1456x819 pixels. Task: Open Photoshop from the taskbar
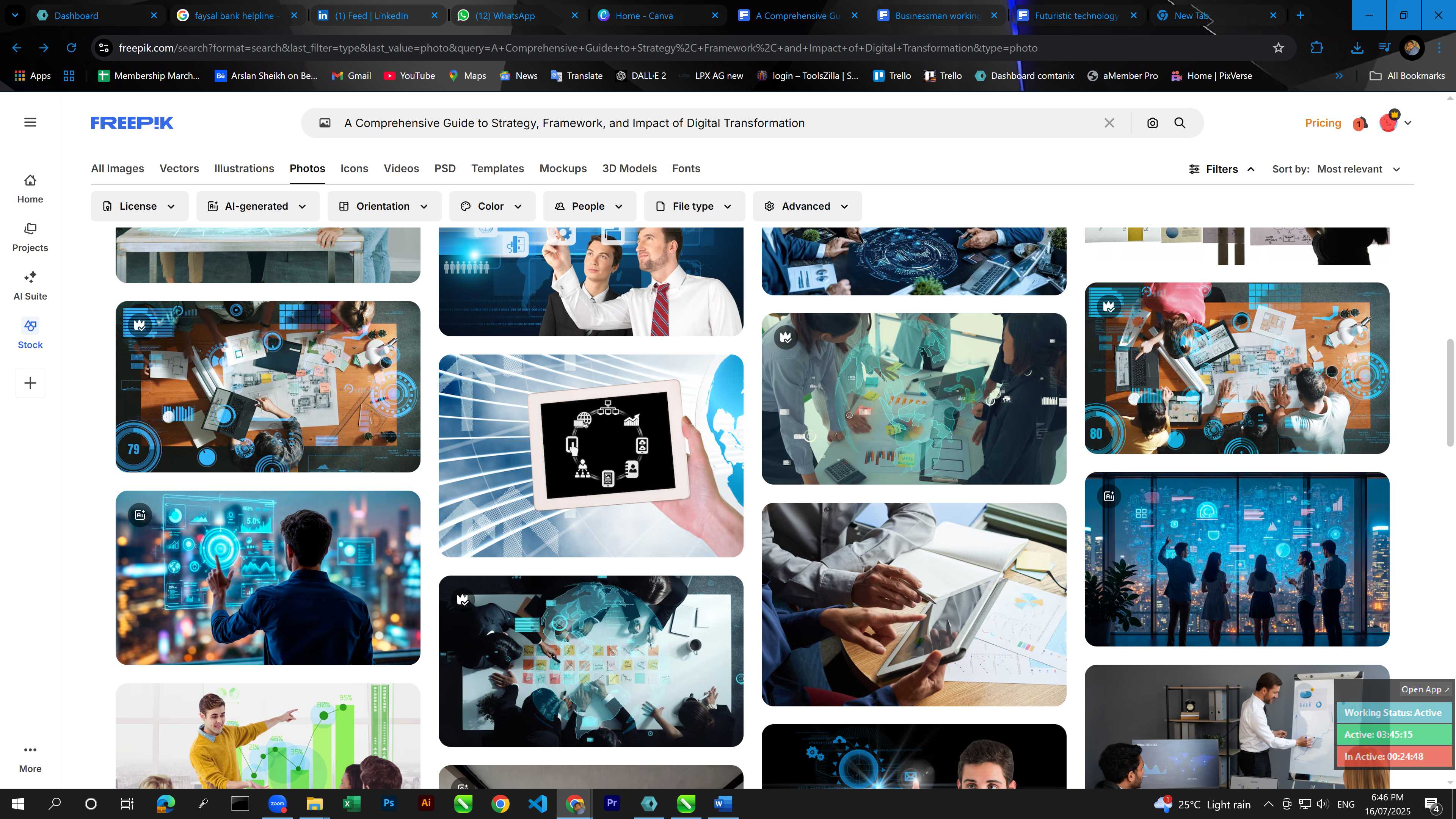point(388,803)
